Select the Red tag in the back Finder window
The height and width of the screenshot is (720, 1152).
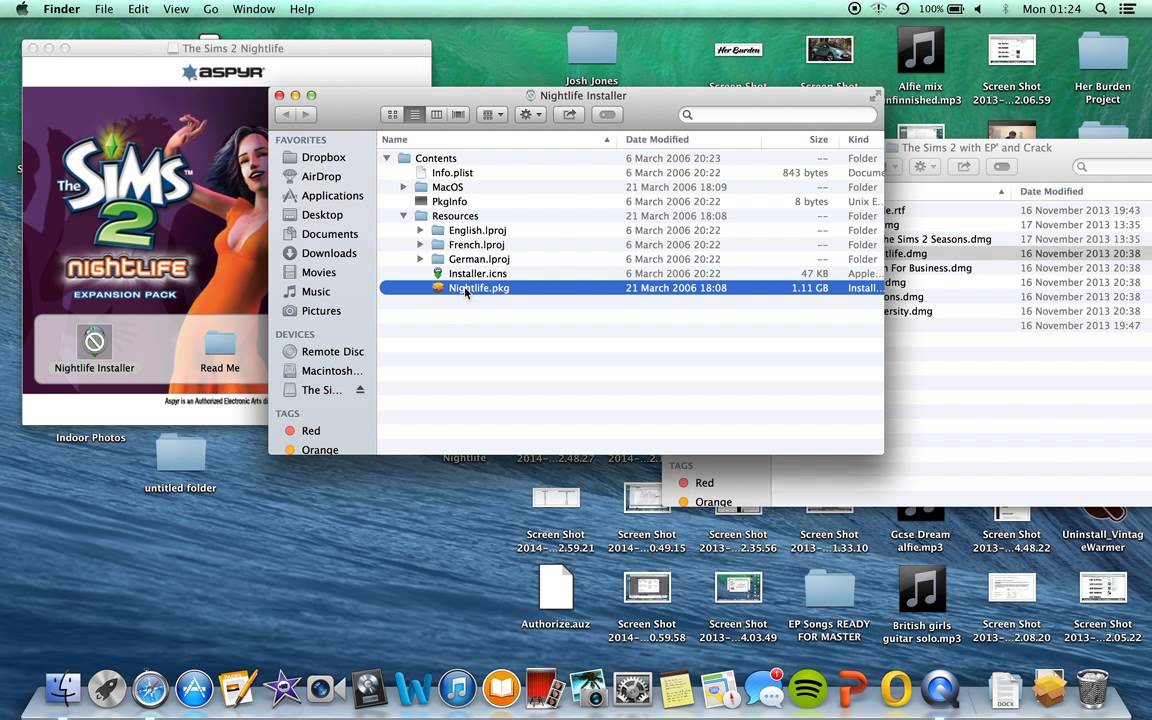point(703,483)
